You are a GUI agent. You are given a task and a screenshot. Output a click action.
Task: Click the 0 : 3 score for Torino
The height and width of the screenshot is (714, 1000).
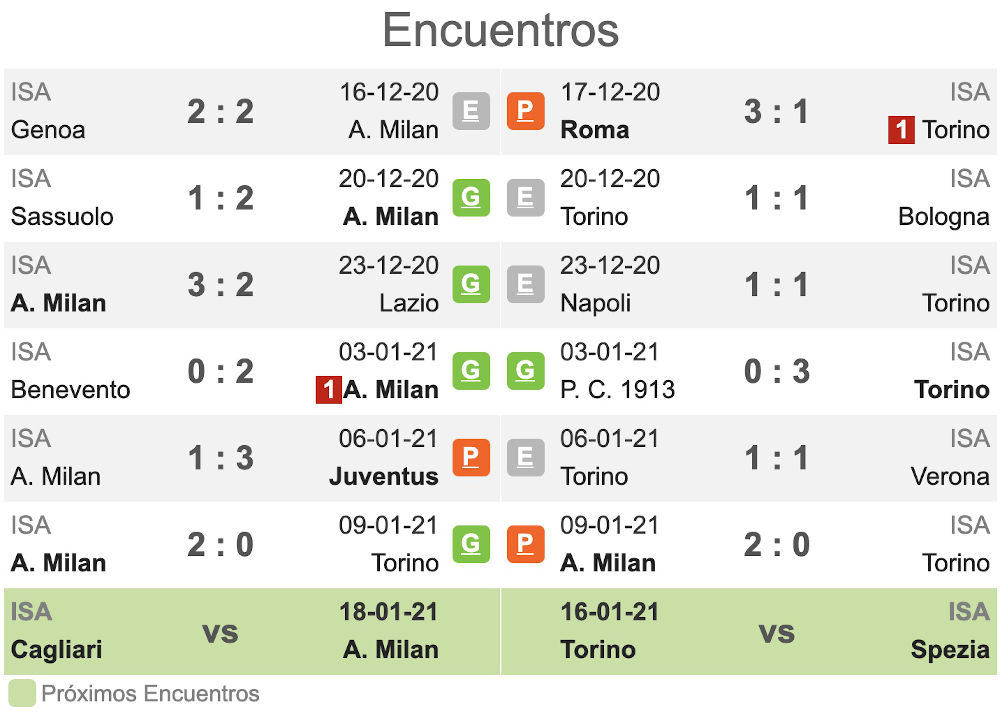pyautogui.click(x=776, y=371)
